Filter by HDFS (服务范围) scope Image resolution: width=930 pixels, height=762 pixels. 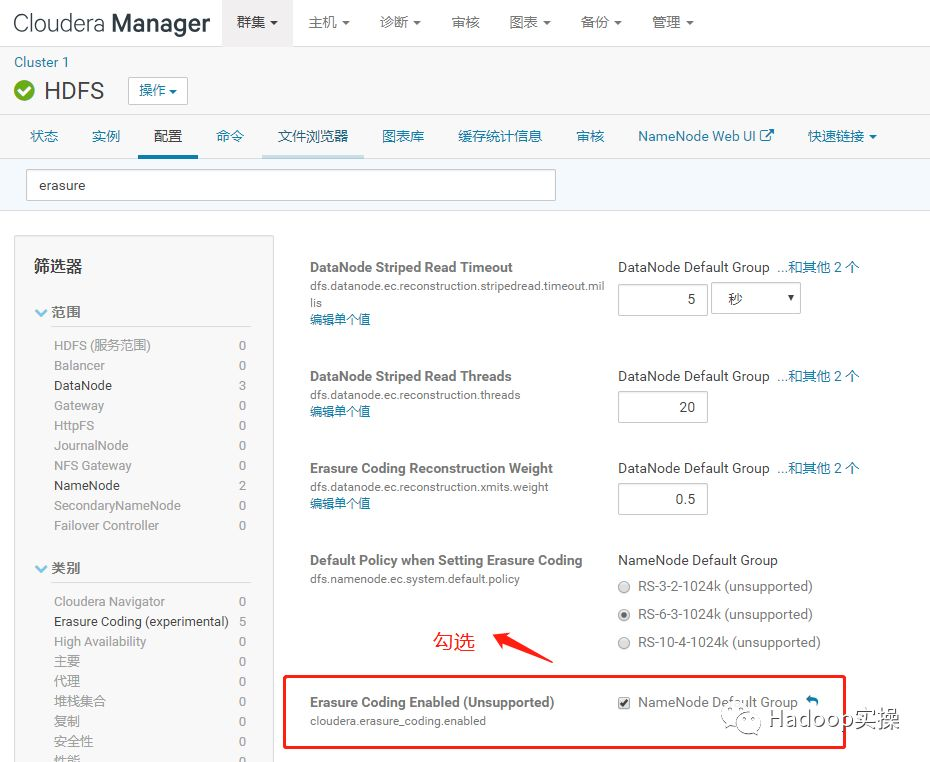pyautogui.click(x=102, y=345)
